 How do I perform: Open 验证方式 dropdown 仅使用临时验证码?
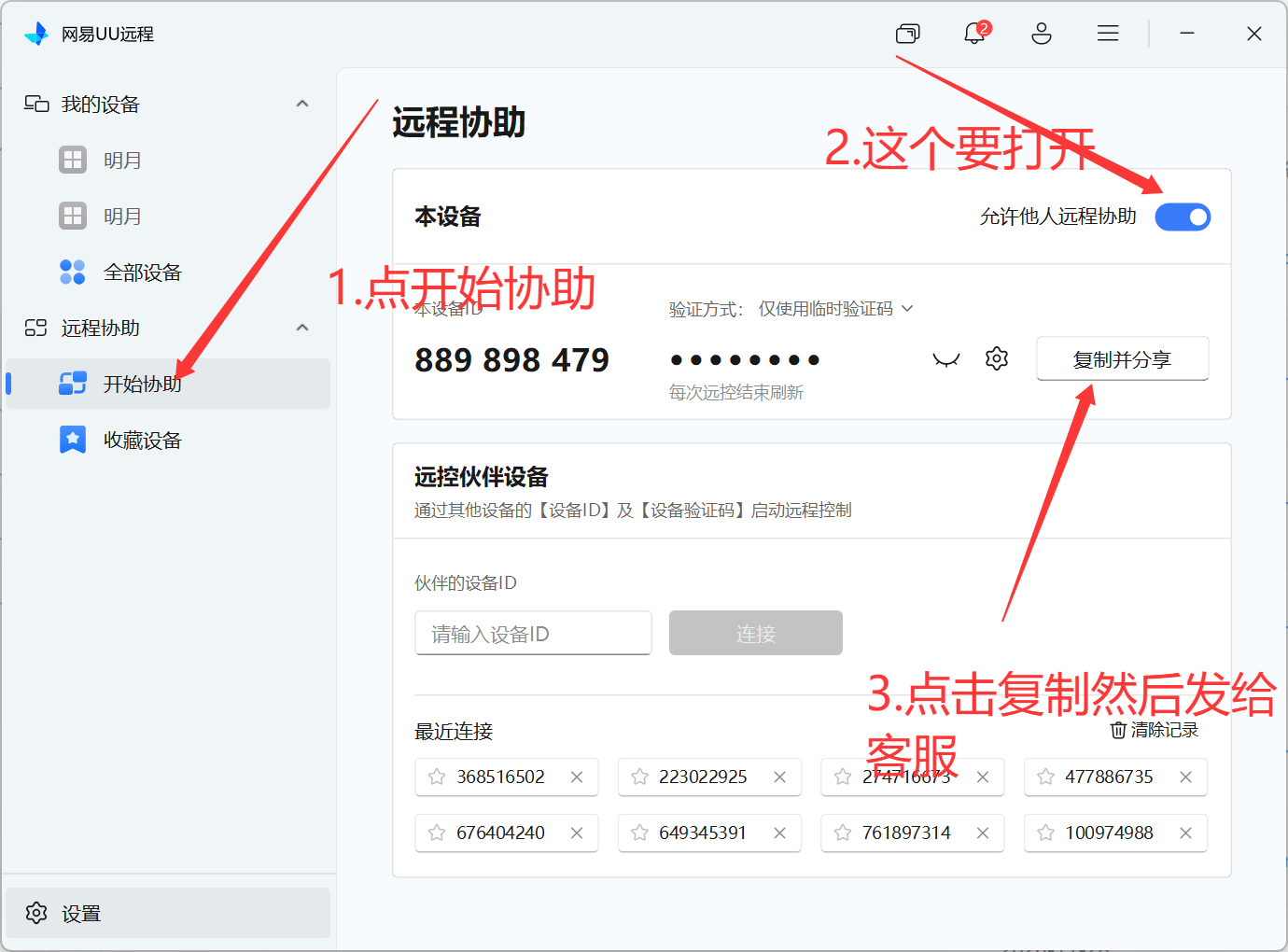pyautogui.click(x=835, y=309)
